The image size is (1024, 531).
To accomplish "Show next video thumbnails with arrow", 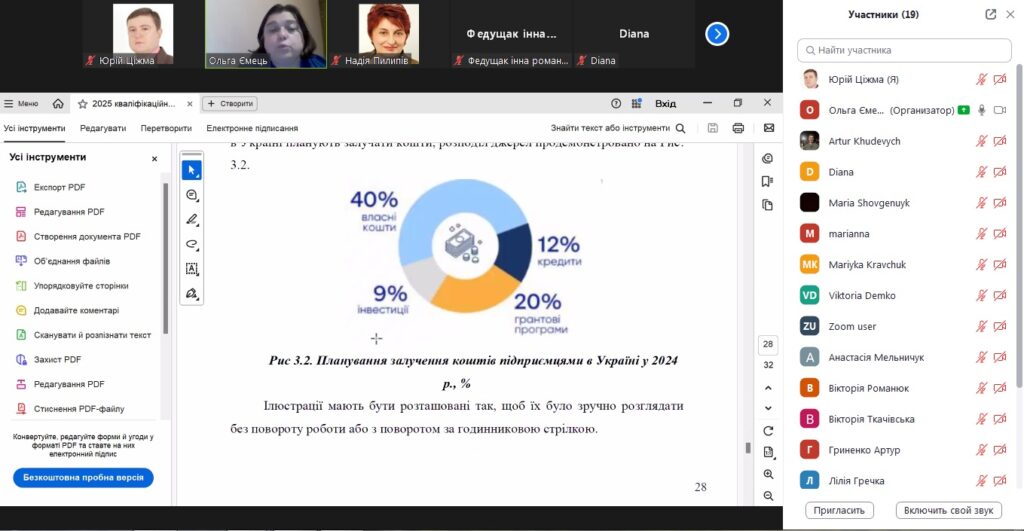I will 716,34.
